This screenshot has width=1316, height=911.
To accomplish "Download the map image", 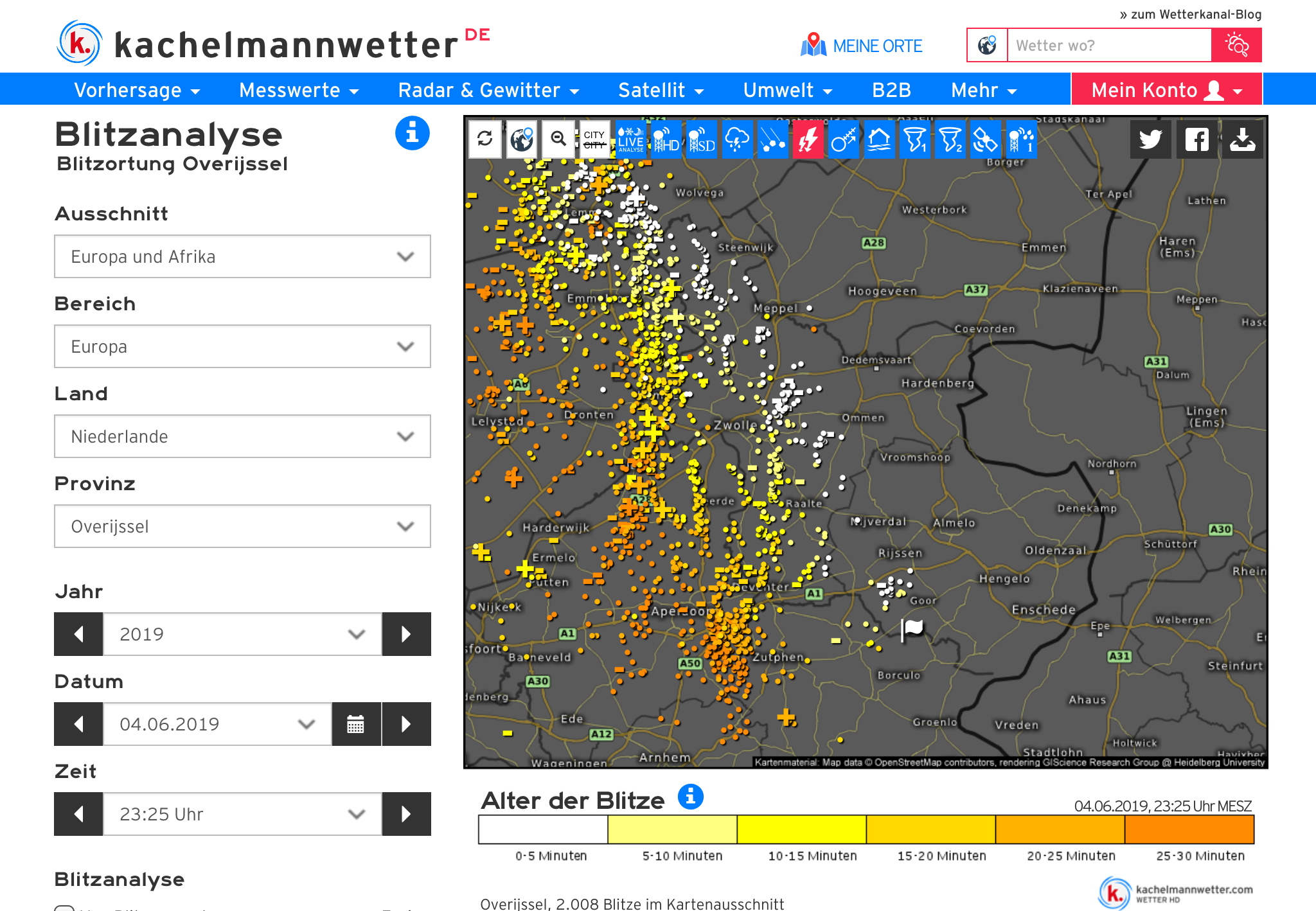I will [x=1243, y=139].
